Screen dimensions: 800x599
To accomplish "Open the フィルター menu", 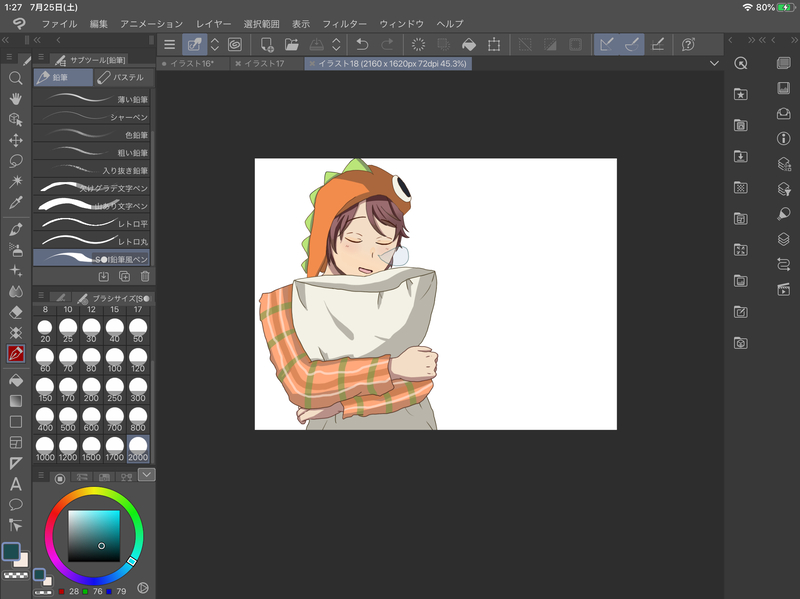I will tap(345, 23).
